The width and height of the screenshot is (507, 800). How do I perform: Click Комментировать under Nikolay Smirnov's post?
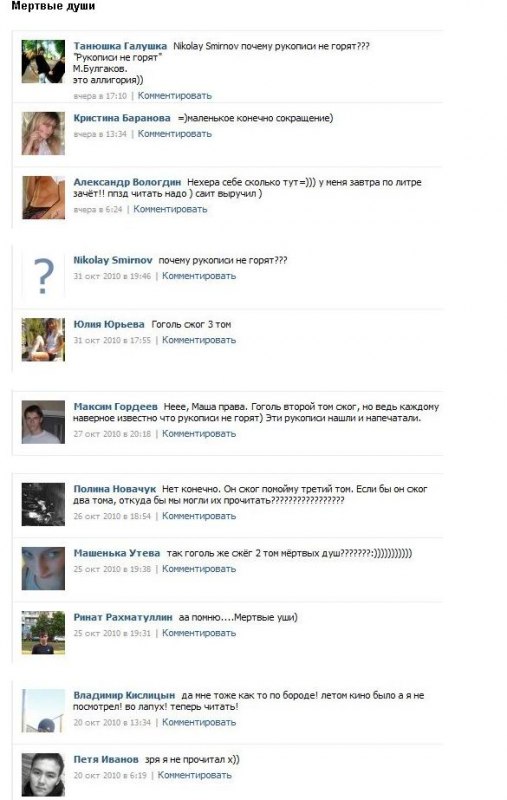(x=199, y=276)
